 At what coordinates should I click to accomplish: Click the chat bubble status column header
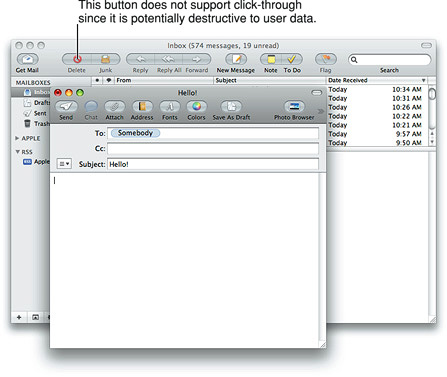pyautogui.click(x=109, y=80)
